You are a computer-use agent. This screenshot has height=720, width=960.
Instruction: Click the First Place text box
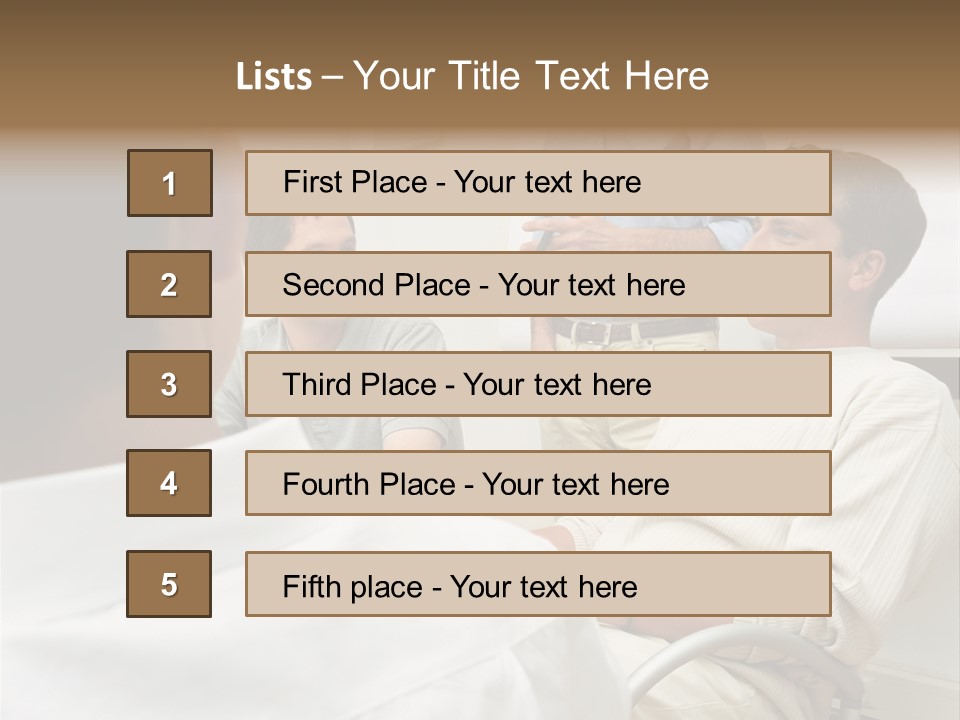coord(538,183)
